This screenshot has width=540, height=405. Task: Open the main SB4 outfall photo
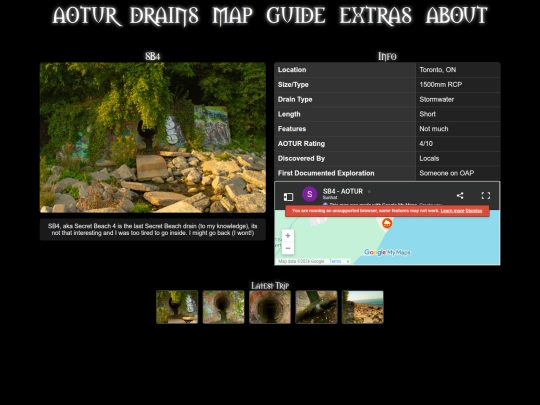pyautogui.click(x=153, y=137)
